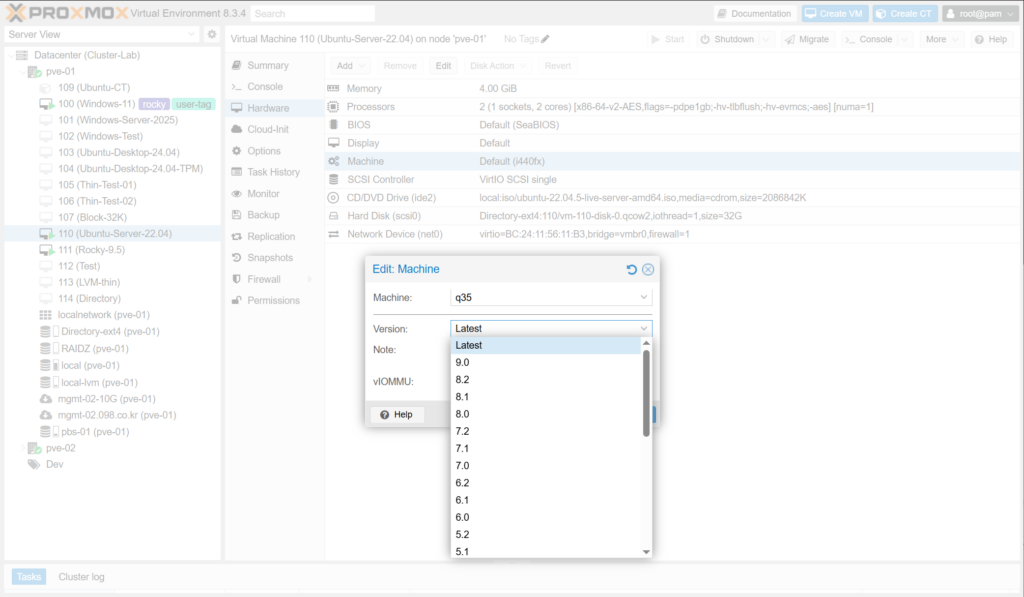The image size is (1024, 597).
Task: Open the Firewall section in VM sidebar
Action: pyautogui.click(x=262, y=279)
